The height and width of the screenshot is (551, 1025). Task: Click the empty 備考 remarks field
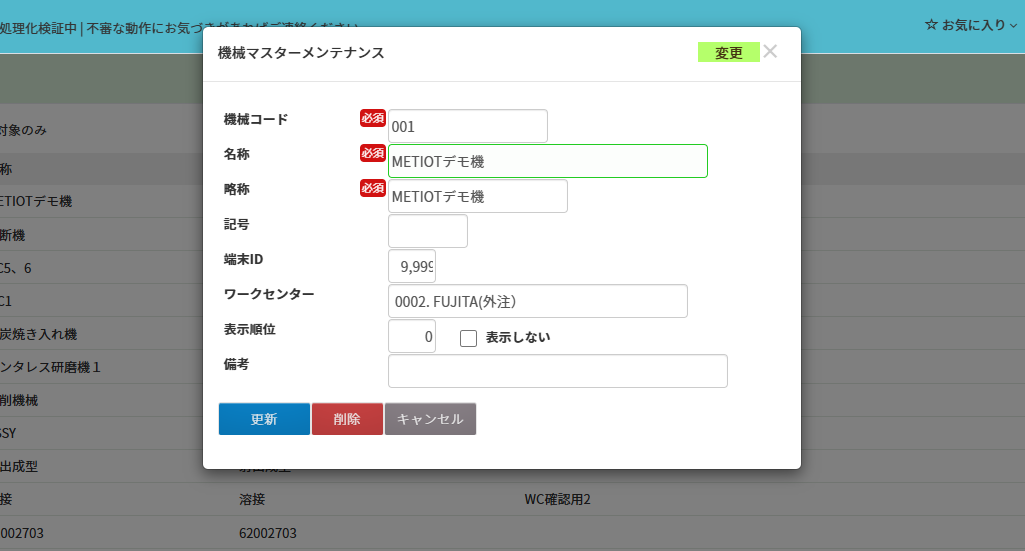[x=557, y=371]
